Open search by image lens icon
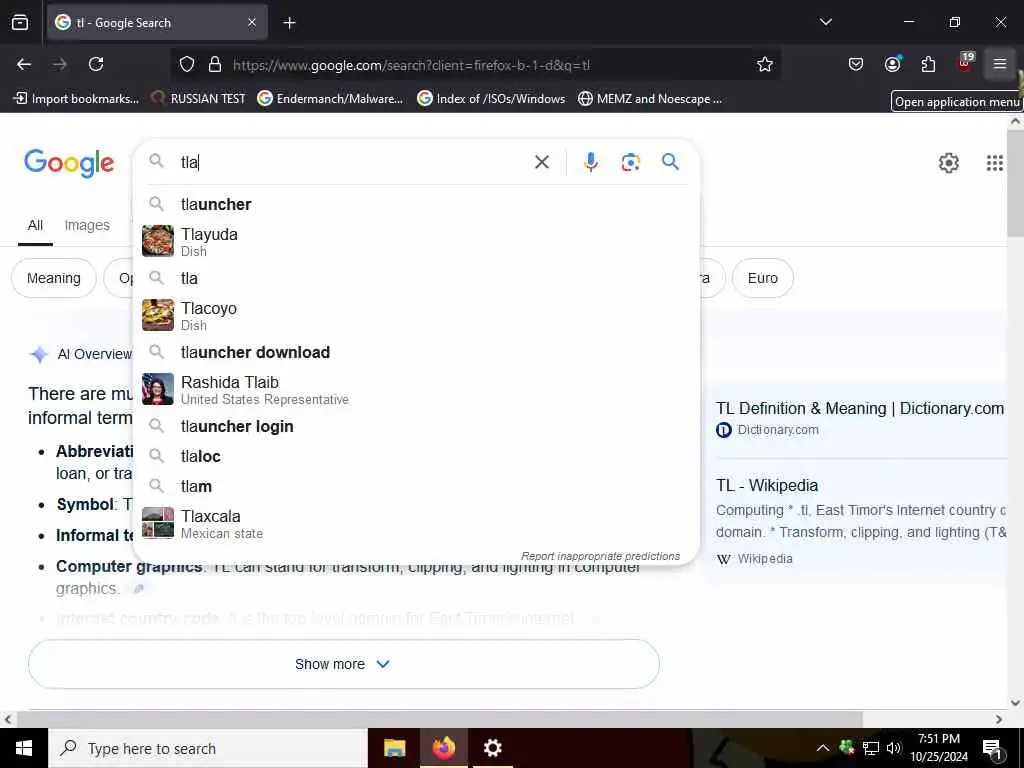The width and height of the screenshot is (1024, 768). click(630, 162)
